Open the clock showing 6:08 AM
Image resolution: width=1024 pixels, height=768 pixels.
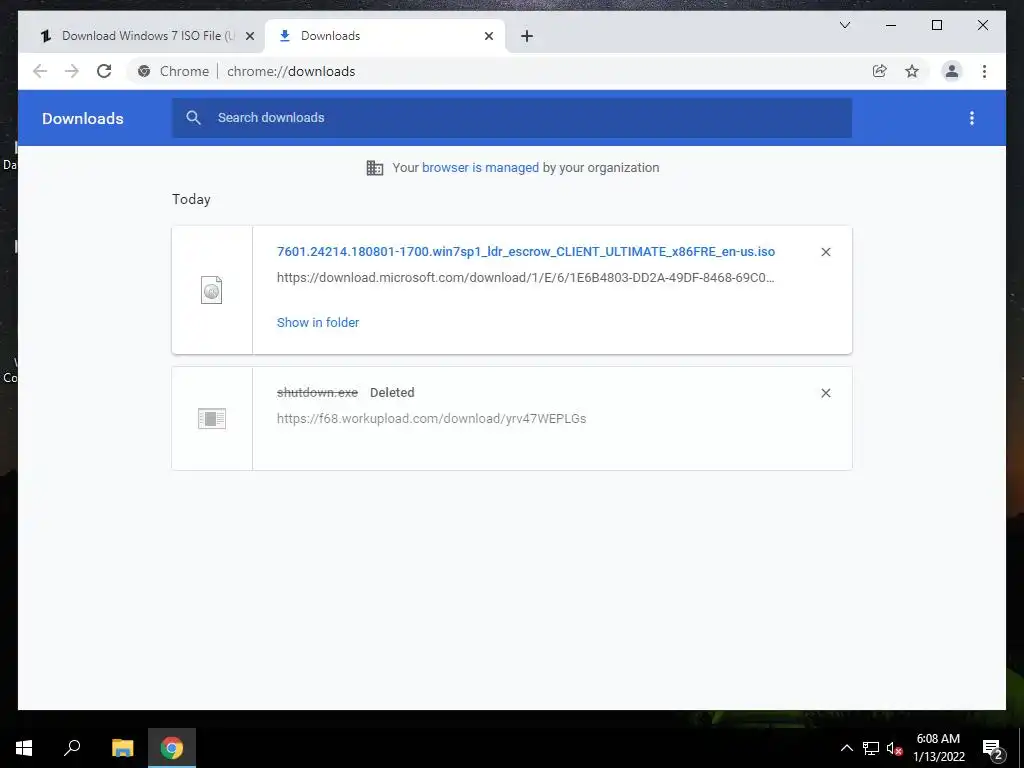938,748
